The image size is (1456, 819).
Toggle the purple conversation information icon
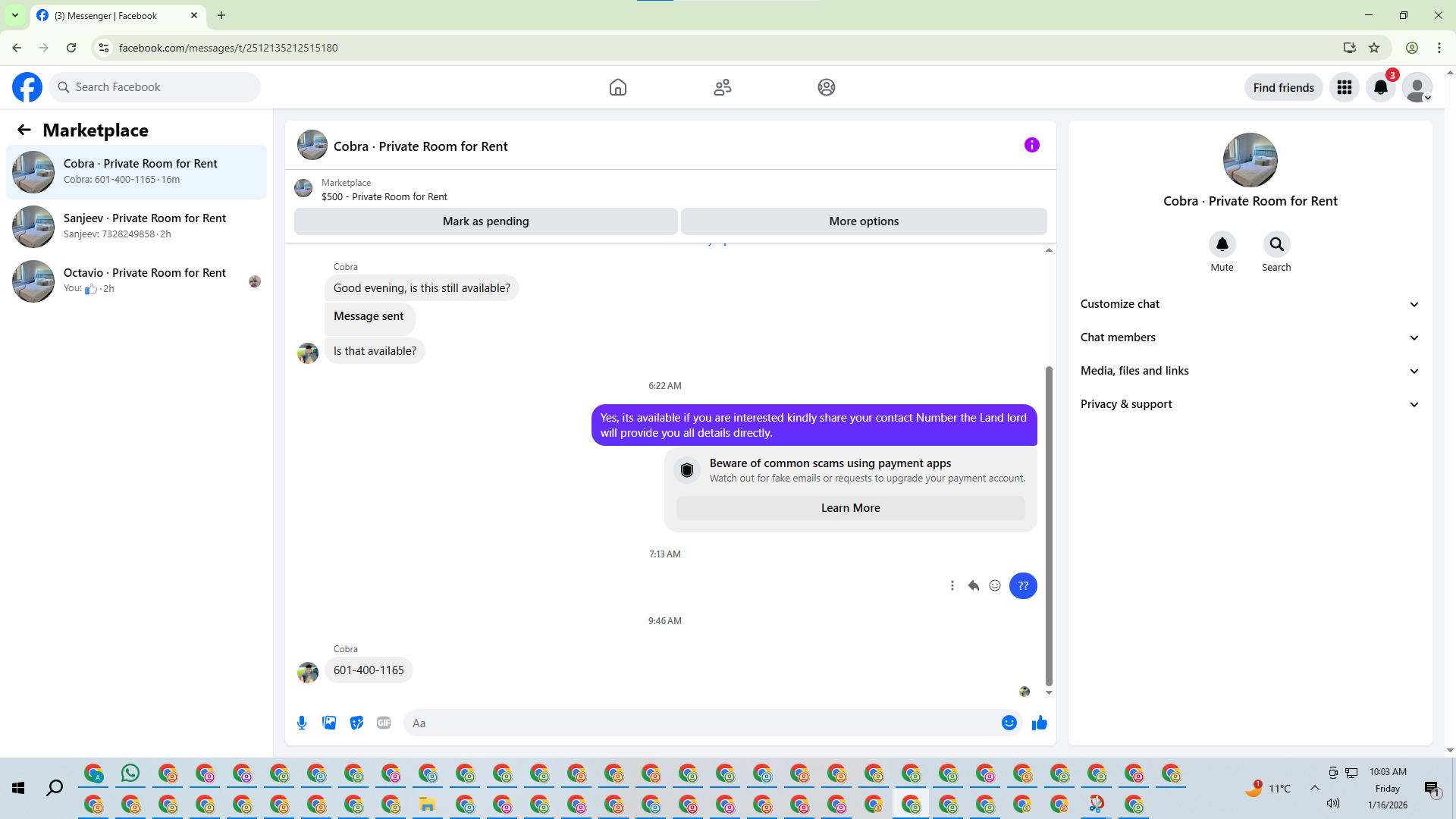tap(1031, 145)
